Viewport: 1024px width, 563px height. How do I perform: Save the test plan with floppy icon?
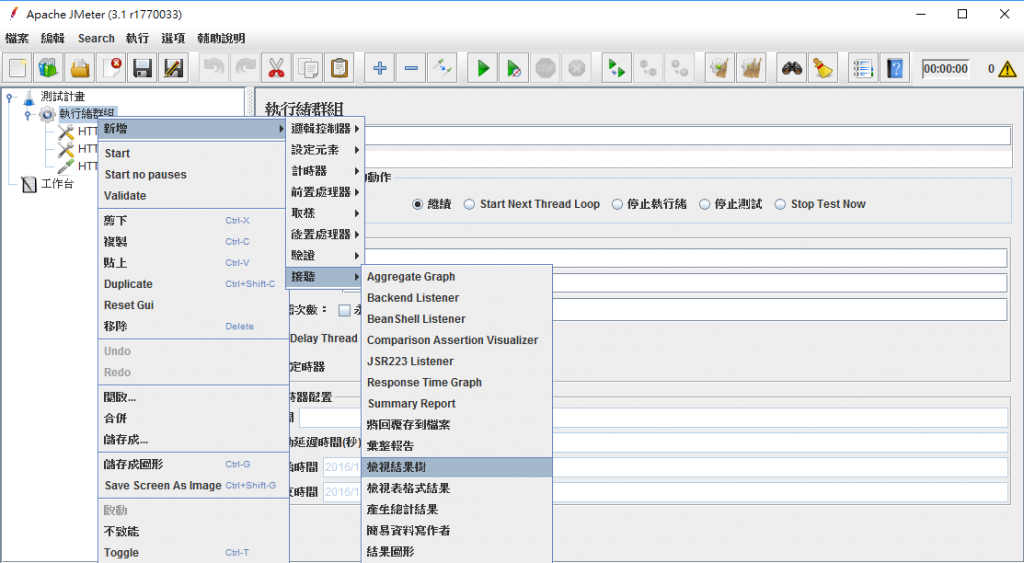[x=143, y=68]
